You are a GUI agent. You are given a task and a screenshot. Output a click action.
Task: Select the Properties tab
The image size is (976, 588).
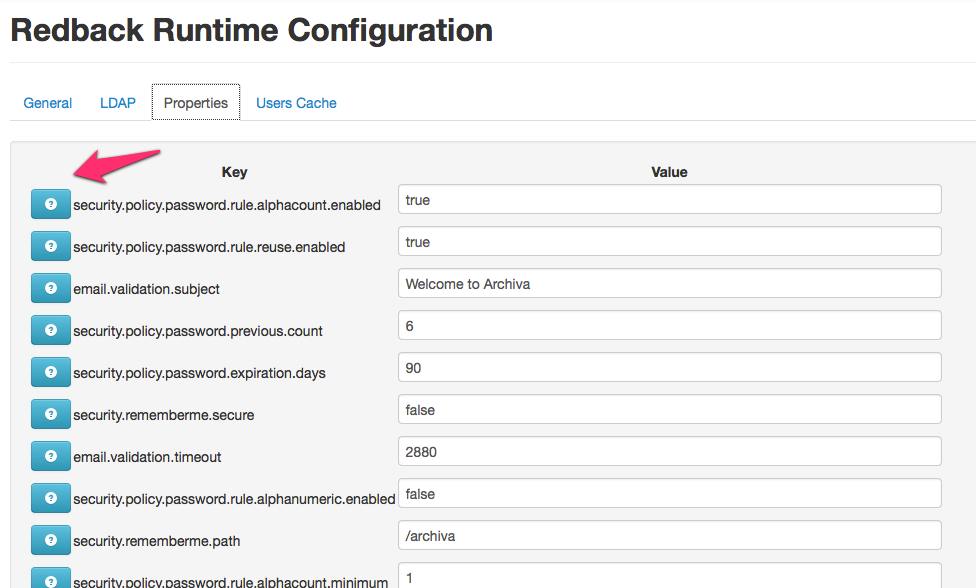196,103
